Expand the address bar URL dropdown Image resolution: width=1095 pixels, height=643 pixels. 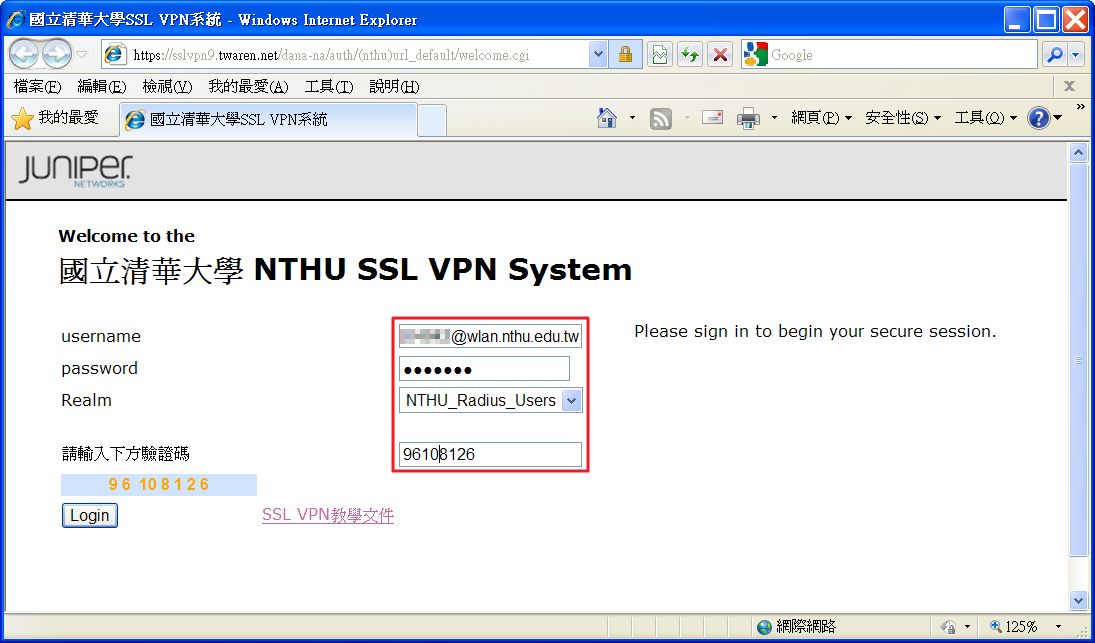598,55
